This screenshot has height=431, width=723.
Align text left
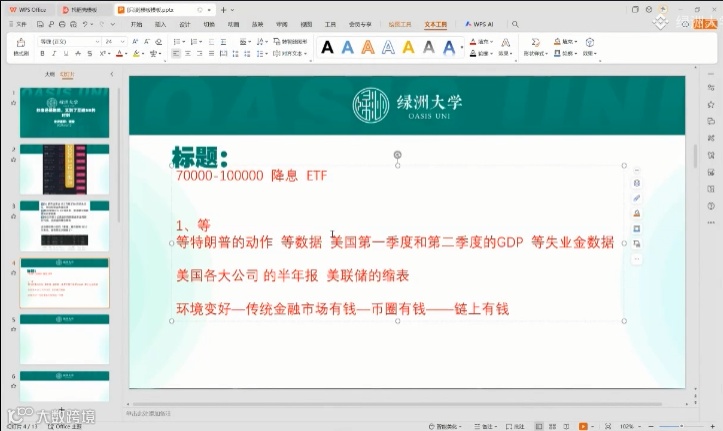point(176,54)
